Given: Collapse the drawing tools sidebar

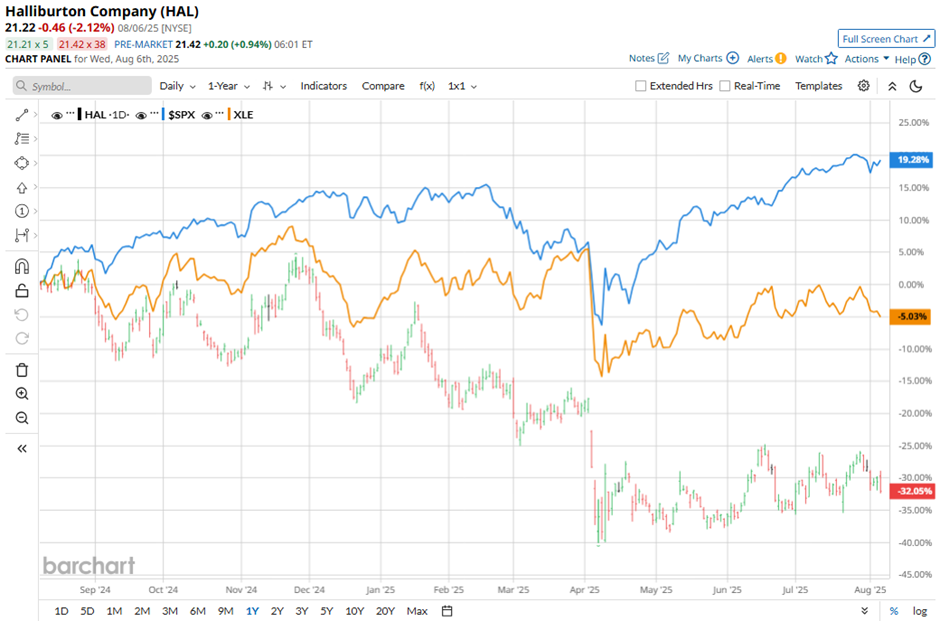Looking at the screenshot, I should [22, 448].
